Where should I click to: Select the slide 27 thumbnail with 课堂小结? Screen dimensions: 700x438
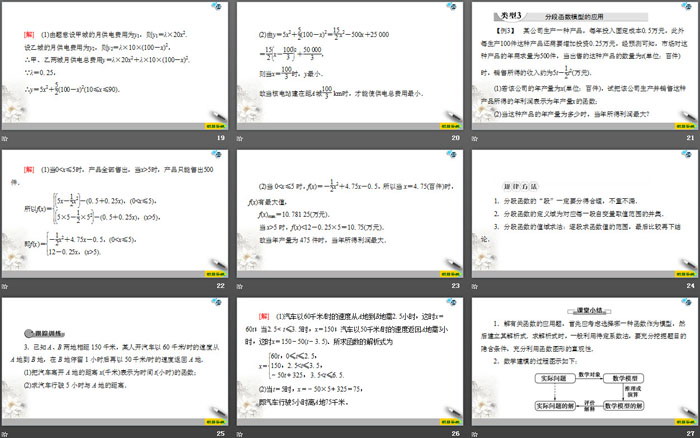(585, 361)
